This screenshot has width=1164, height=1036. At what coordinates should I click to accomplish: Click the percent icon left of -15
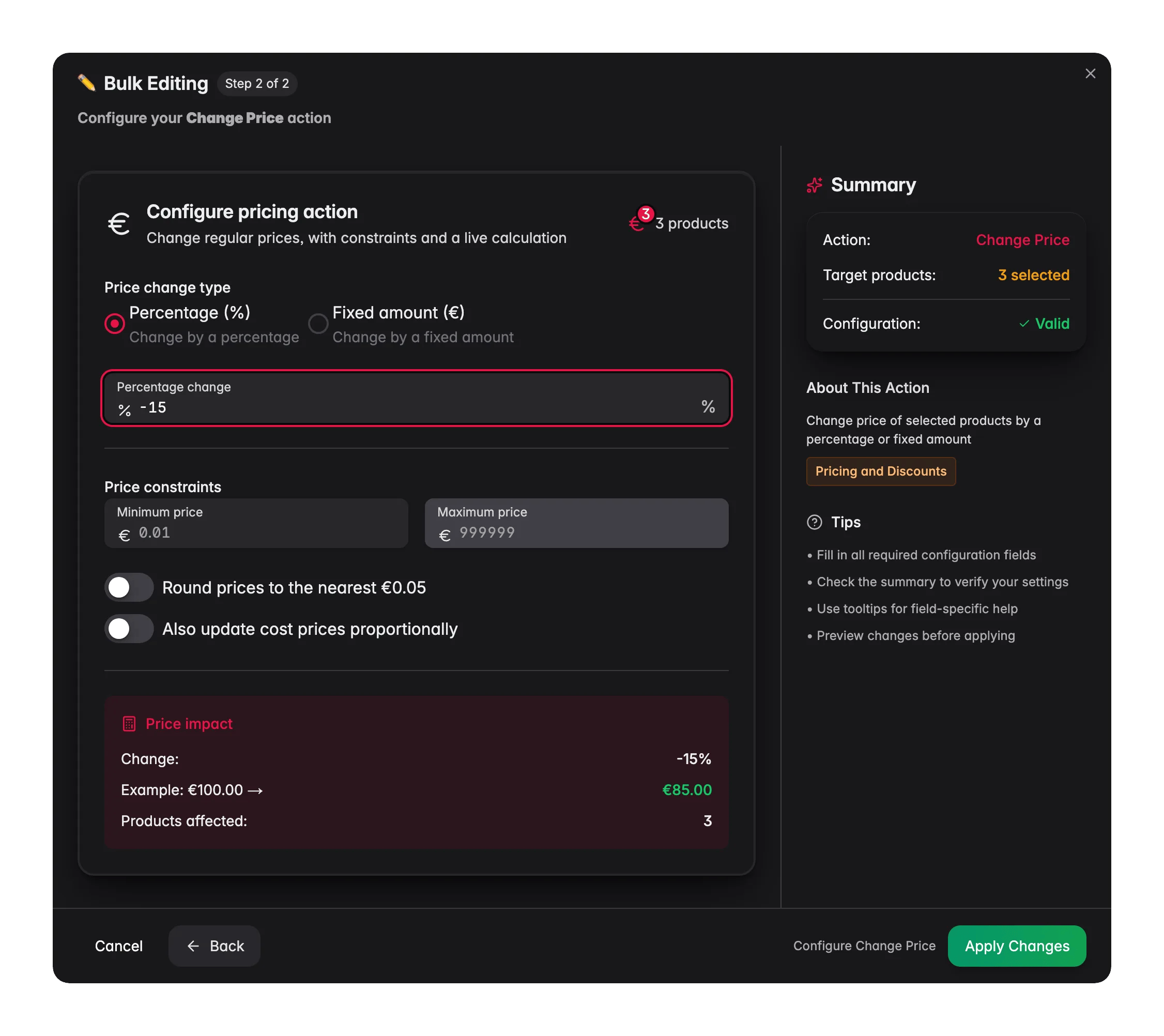coord(125,410)
